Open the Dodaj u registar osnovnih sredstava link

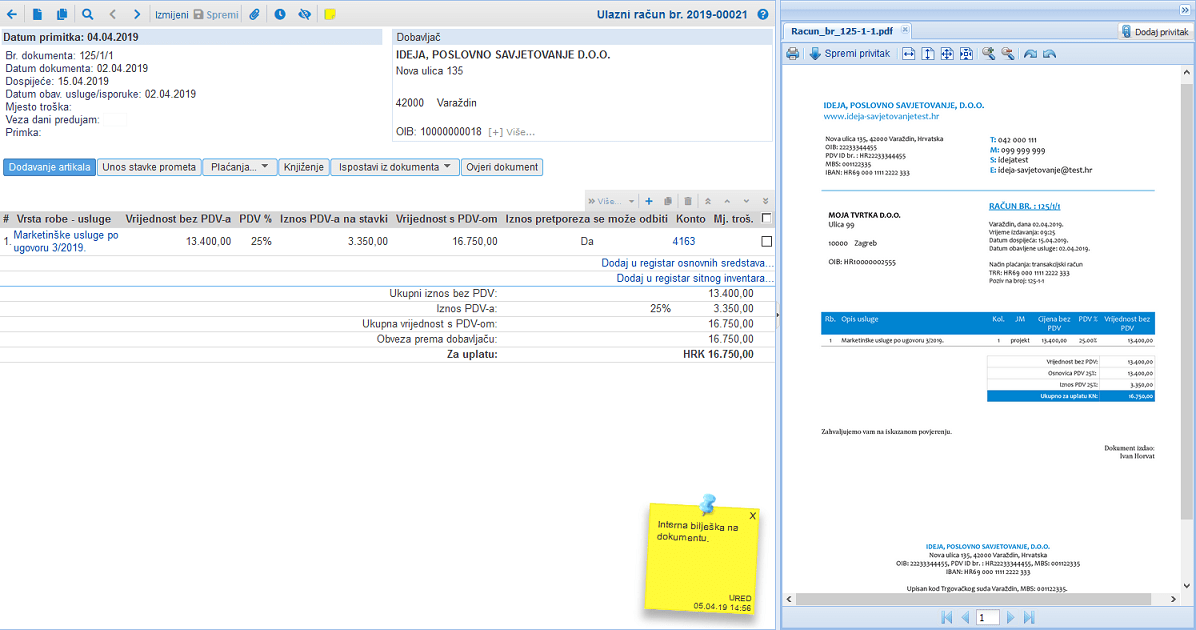pyautogui.click(x=687, y=263)
